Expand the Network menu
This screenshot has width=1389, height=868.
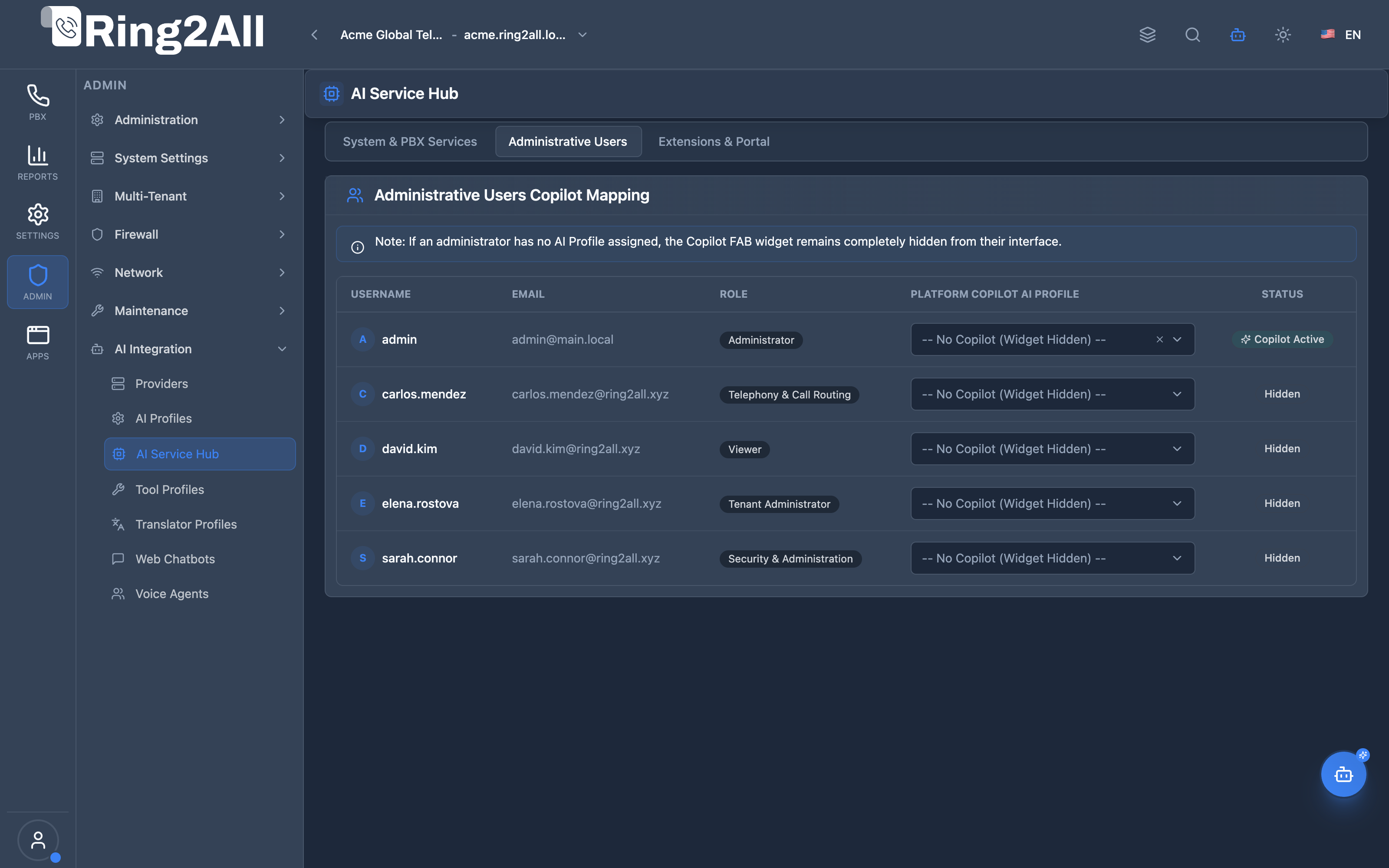click(188, 272)
